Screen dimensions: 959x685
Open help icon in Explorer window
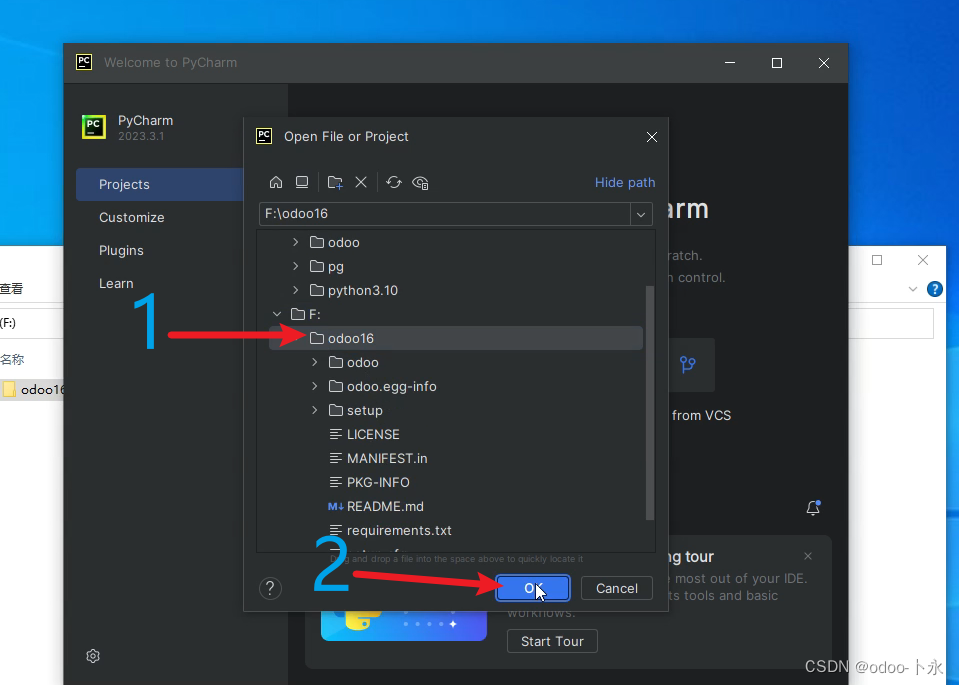point(935,289)
